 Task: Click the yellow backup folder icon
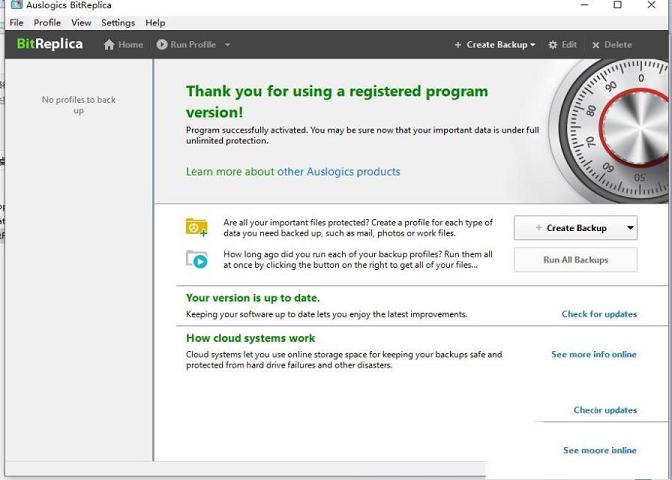(x=197, y=227)
